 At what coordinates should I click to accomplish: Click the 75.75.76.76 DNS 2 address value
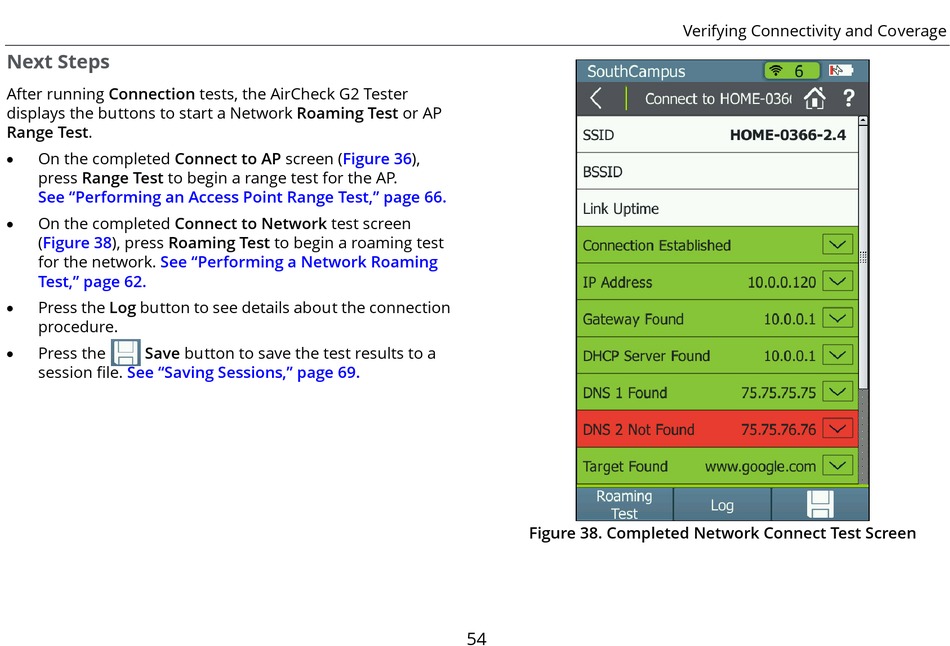[x=779, y=430]
